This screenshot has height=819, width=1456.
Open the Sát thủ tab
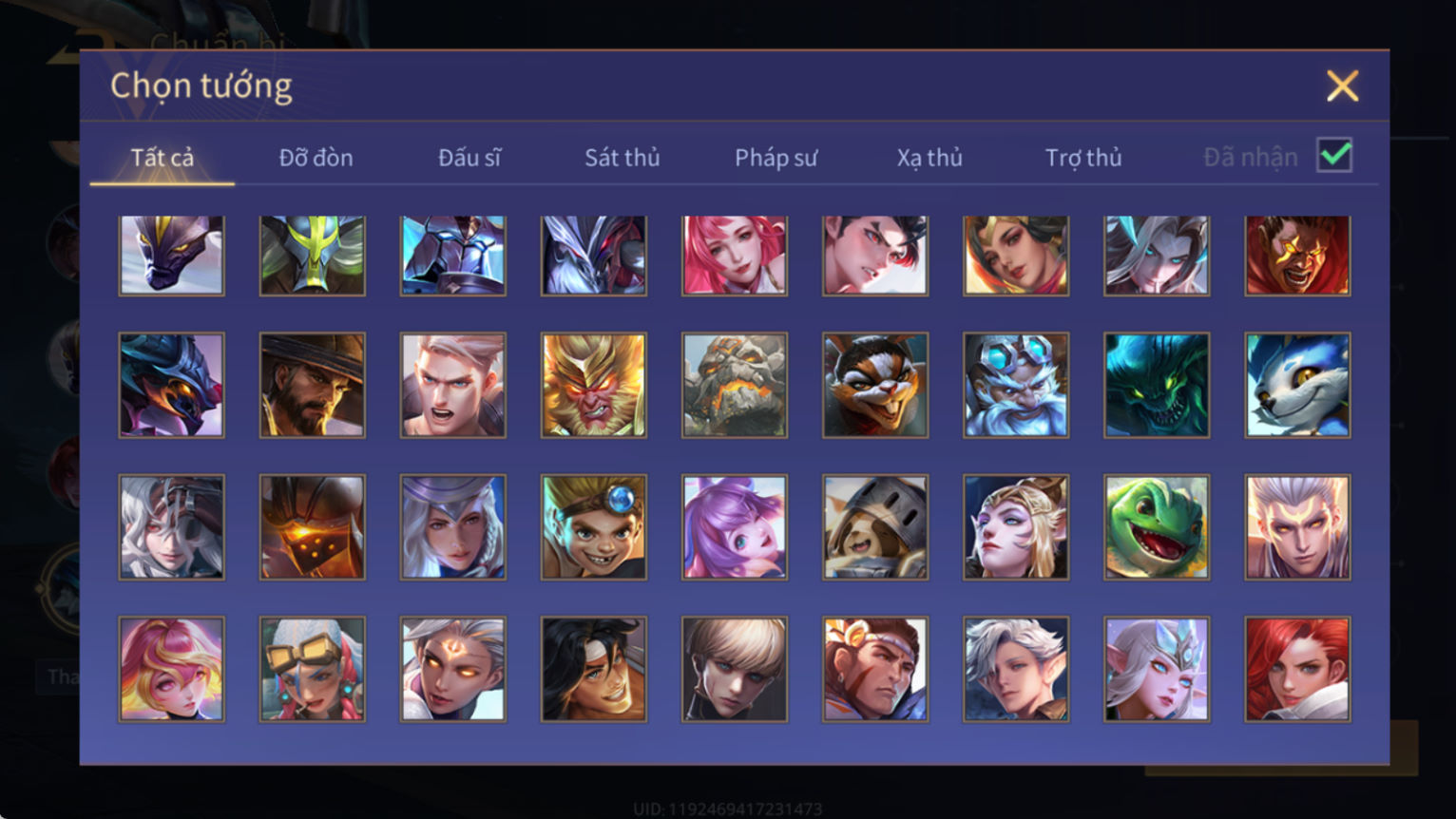pos(623,158)
